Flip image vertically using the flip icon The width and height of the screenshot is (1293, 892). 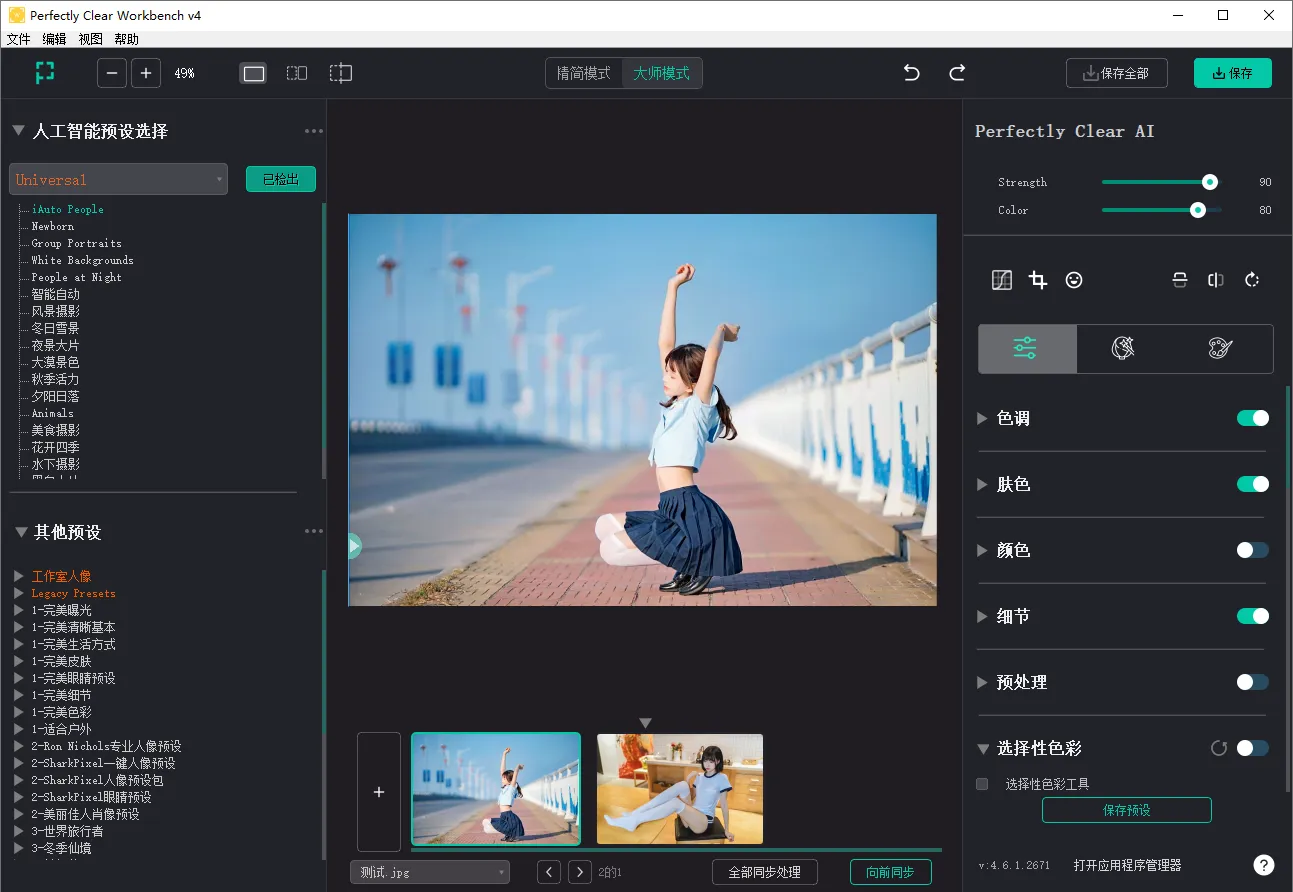tap(1180, 280)
